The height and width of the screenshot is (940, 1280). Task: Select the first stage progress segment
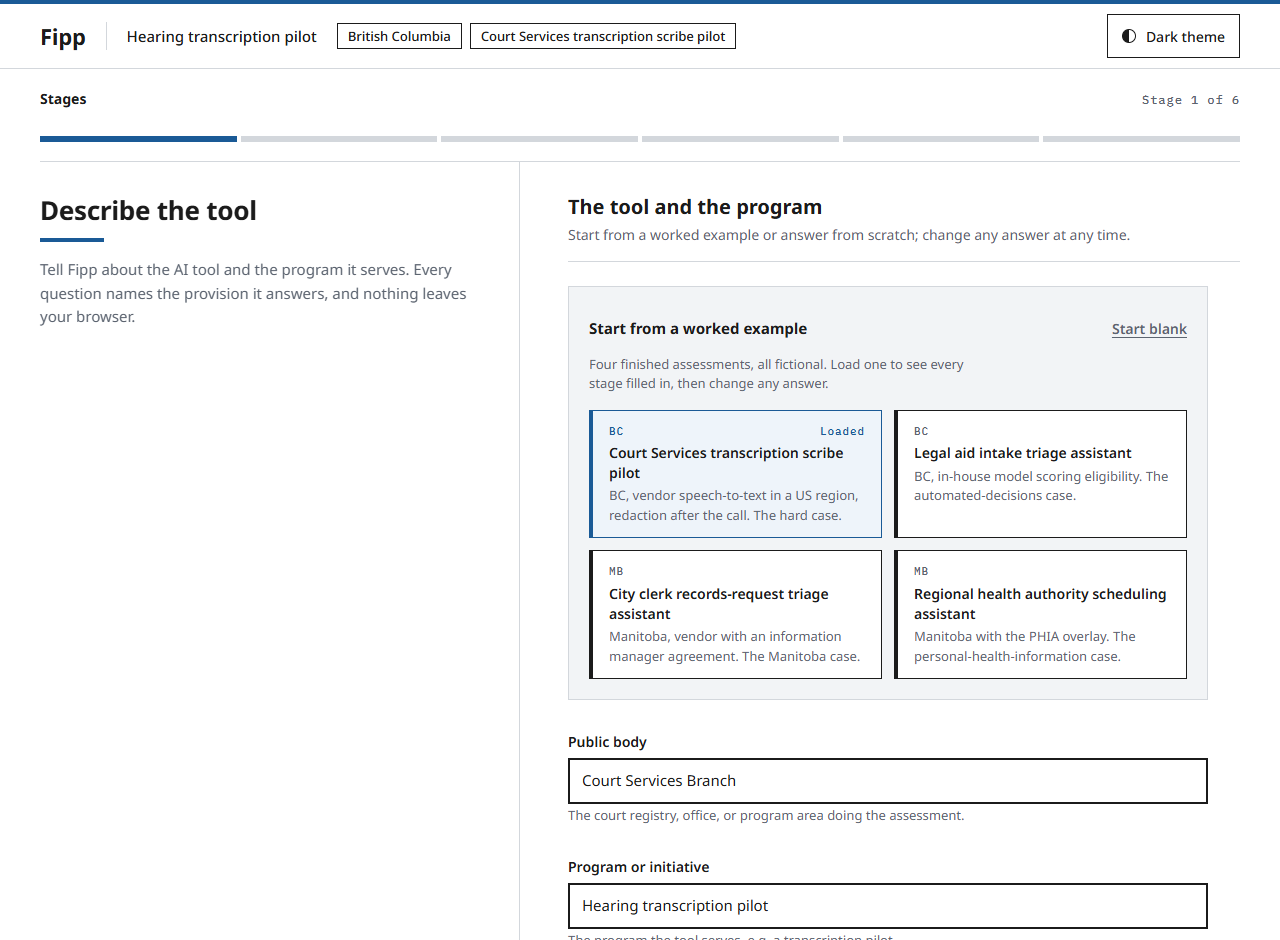[138, 139]
